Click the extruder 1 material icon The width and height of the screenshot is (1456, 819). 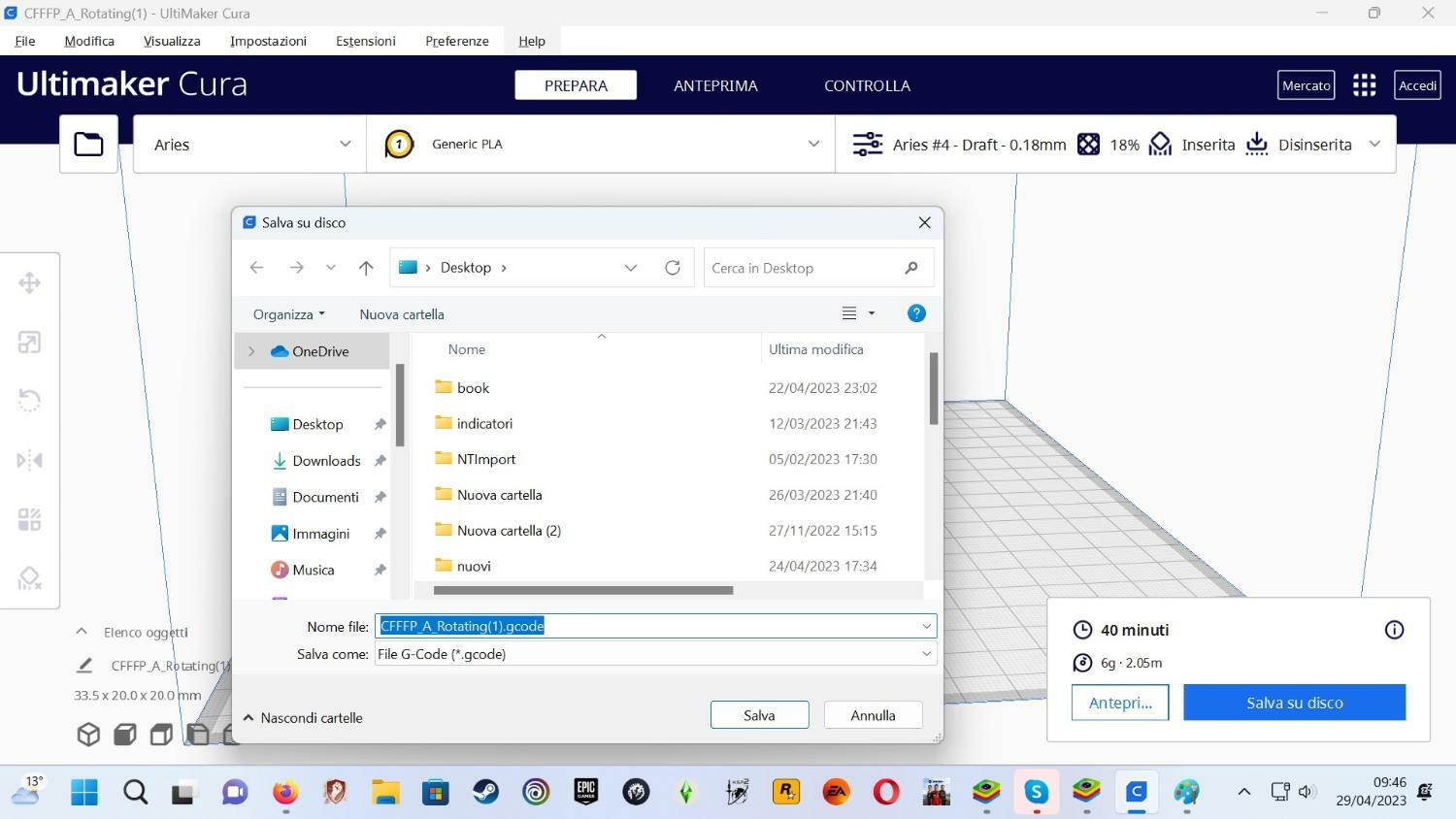(398, 145)
